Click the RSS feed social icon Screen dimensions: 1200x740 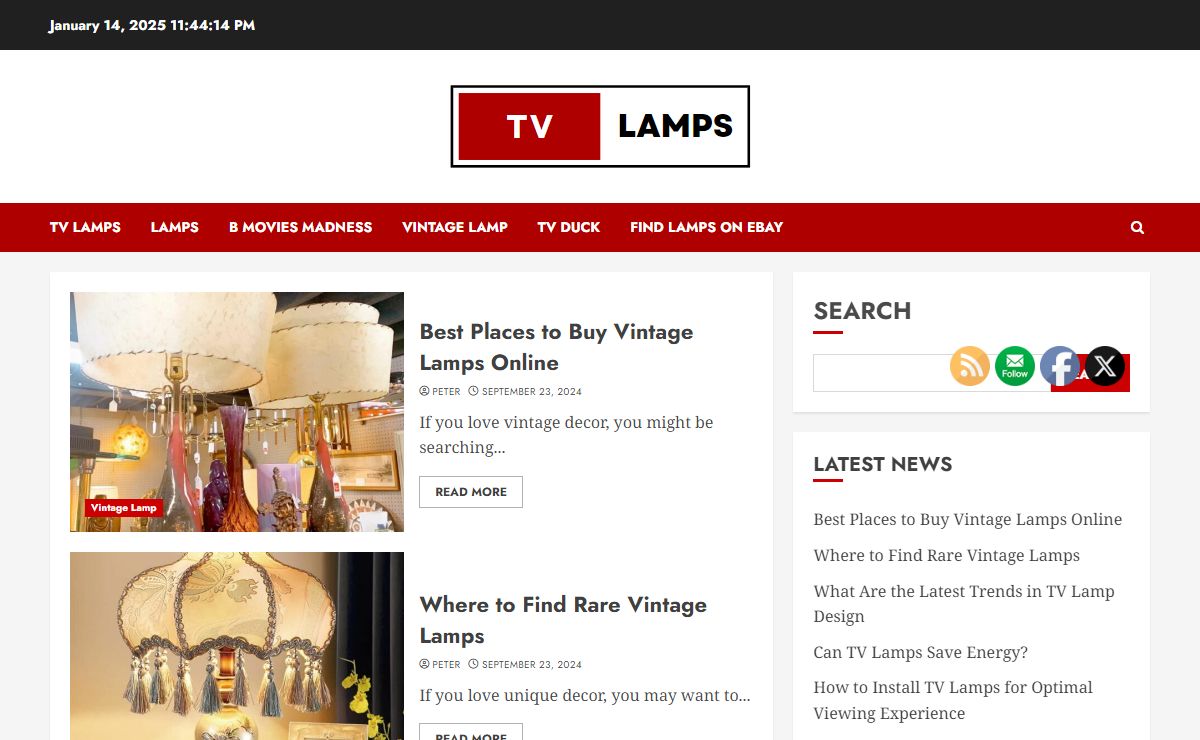pos(970,366)
